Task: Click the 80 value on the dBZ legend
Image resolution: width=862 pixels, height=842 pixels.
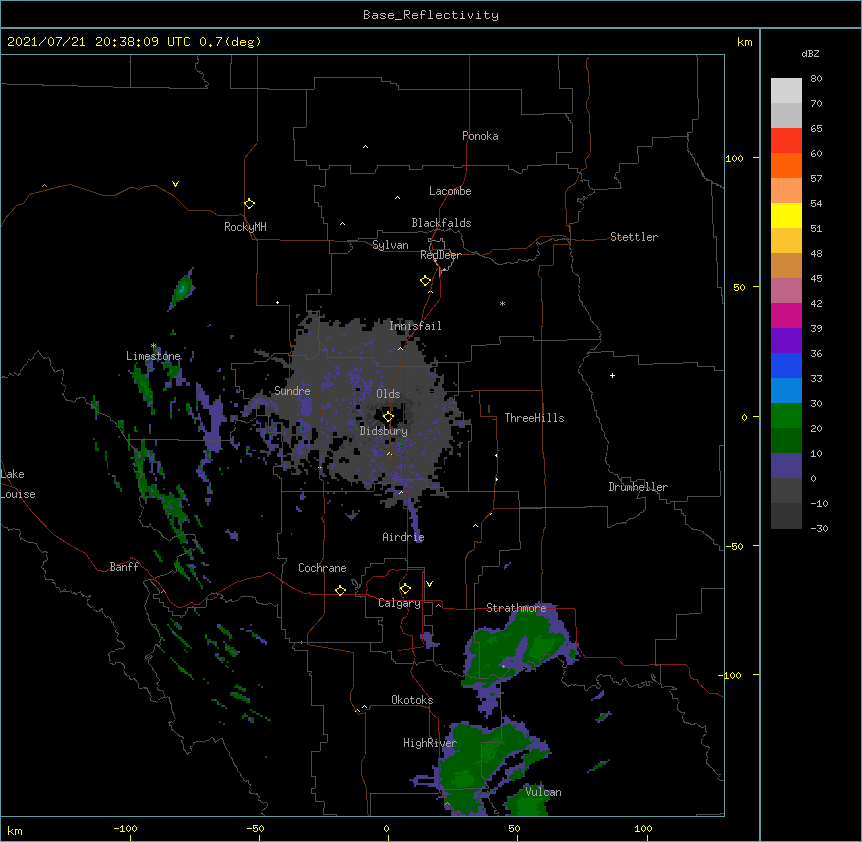Action: point(816,79)
